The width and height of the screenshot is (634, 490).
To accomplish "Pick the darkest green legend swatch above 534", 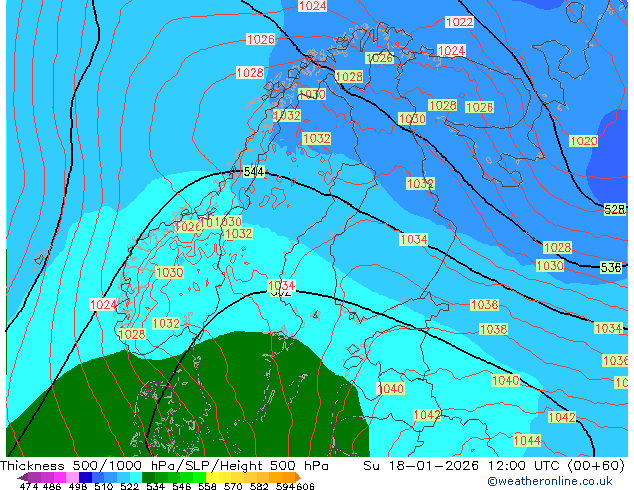I will [x=148, y=477].
